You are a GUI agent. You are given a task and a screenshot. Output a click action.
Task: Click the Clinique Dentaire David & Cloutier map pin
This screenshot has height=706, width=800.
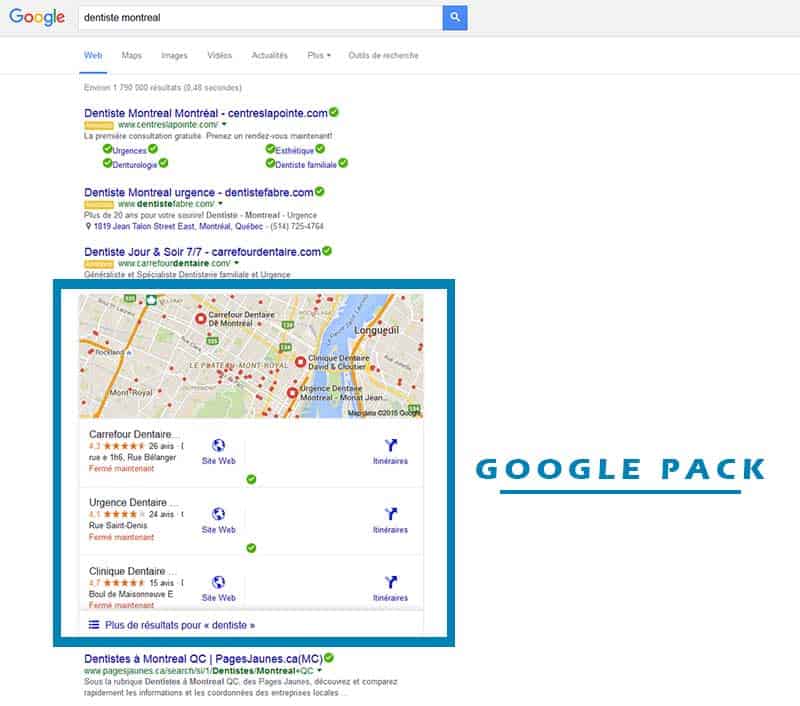(300, 362)
